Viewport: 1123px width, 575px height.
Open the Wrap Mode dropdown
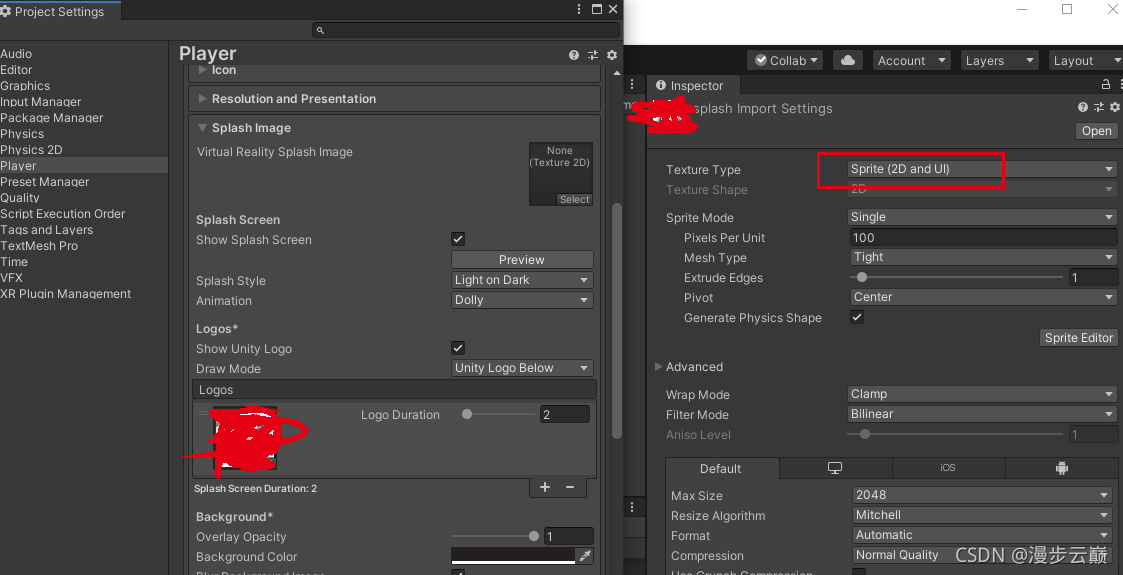click(982, 394)
